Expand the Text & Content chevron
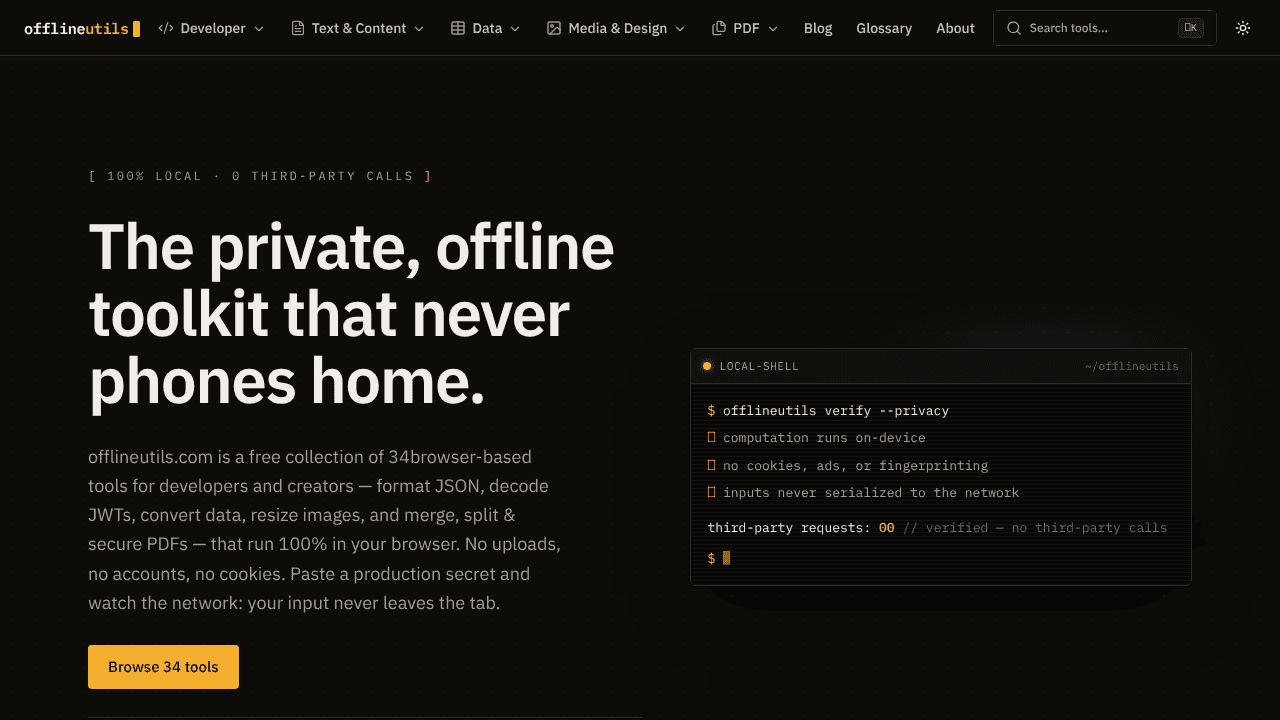Image resolution: width=1280 pixels, height=720 pixels. tap(419, 28)
